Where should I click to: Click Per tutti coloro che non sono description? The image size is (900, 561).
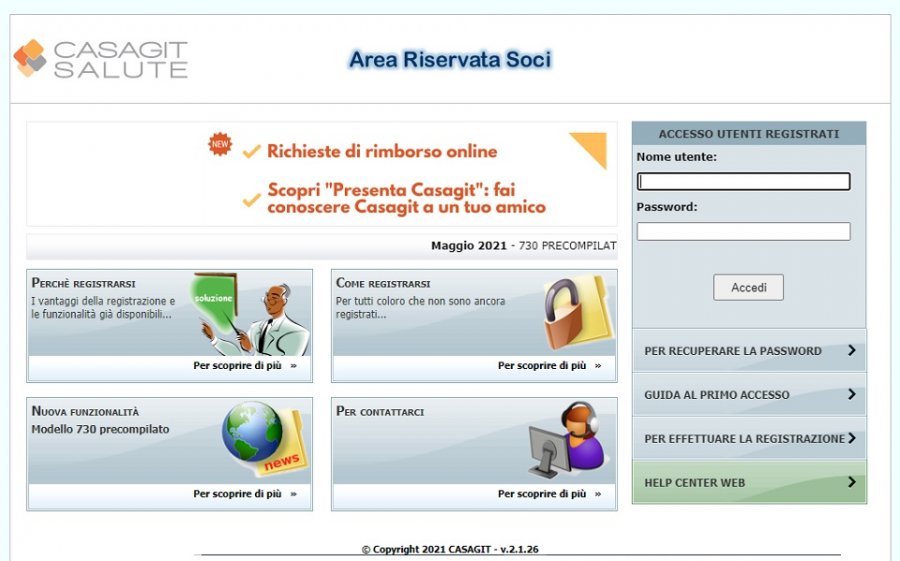(420, 308)
